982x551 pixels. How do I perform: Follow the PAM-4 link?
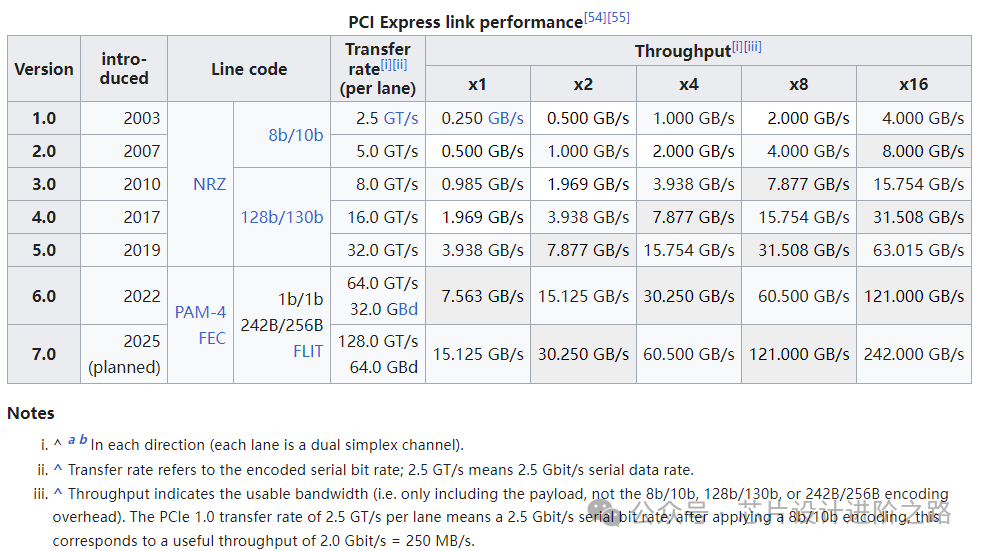[x=200, y=312]
